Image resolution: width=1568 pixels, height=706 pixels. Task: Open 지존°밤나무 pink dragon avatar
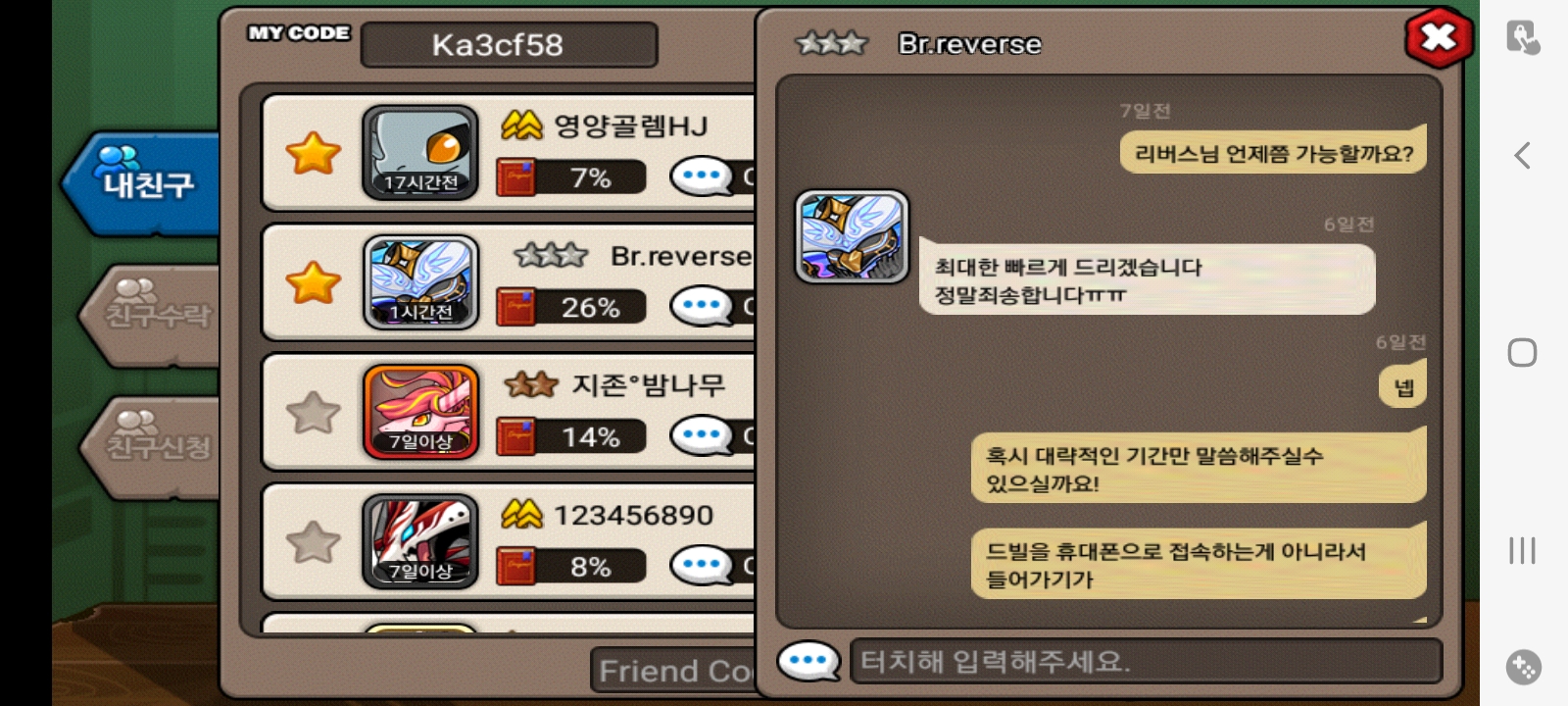pyautogui.click(x=420, y=412)
